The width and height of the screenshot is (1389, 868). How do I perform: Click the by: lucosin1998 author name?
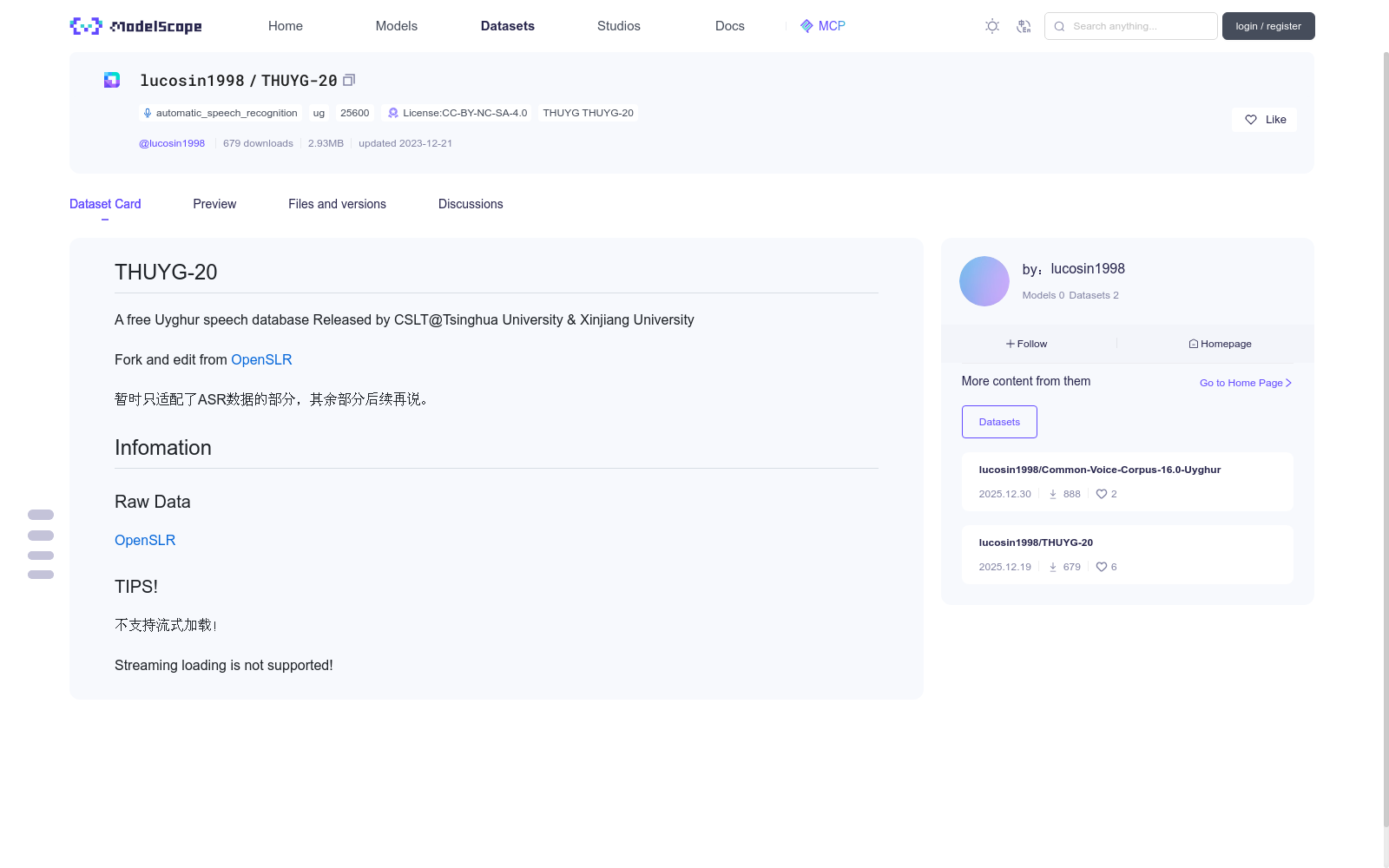click(x=1074, y=269)
